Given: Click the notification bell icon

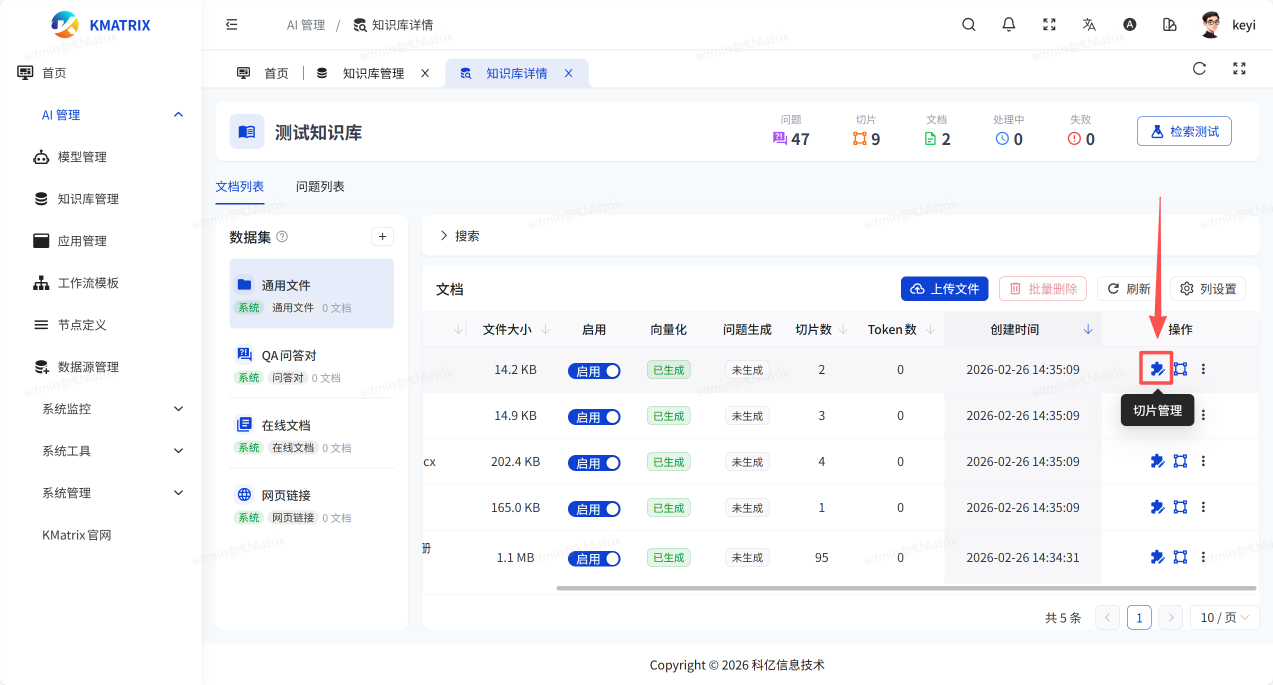Looking at the screenshot, I should 1009,25.
